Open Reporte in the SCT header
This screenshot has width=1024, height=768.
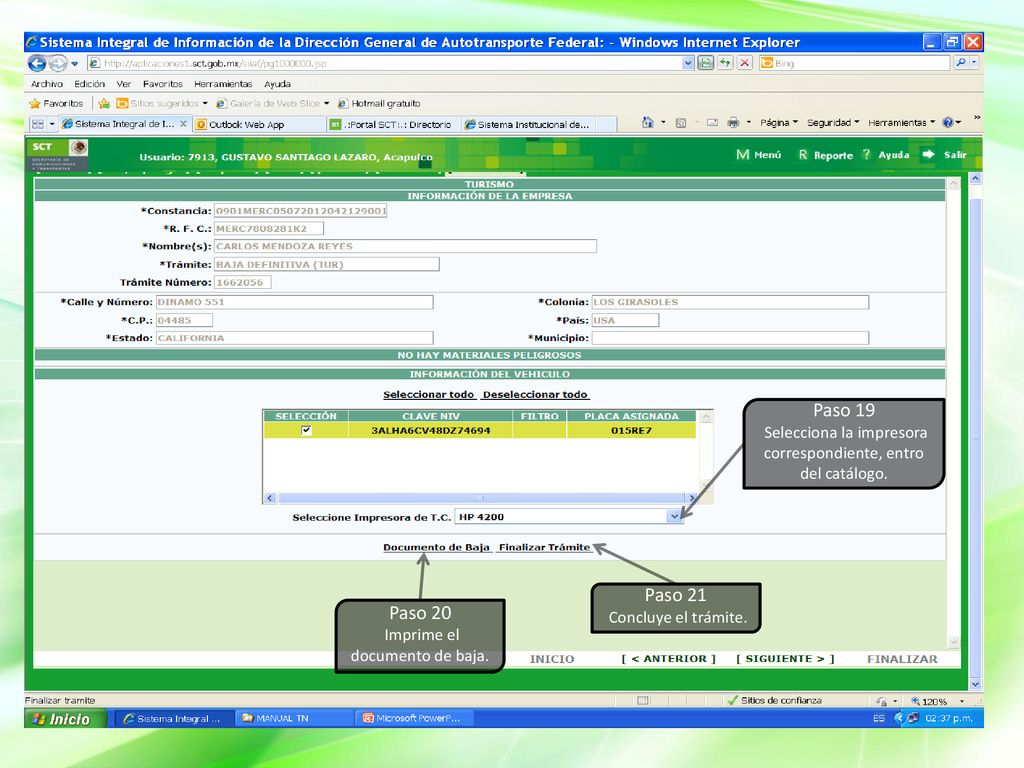click(825, 155)
